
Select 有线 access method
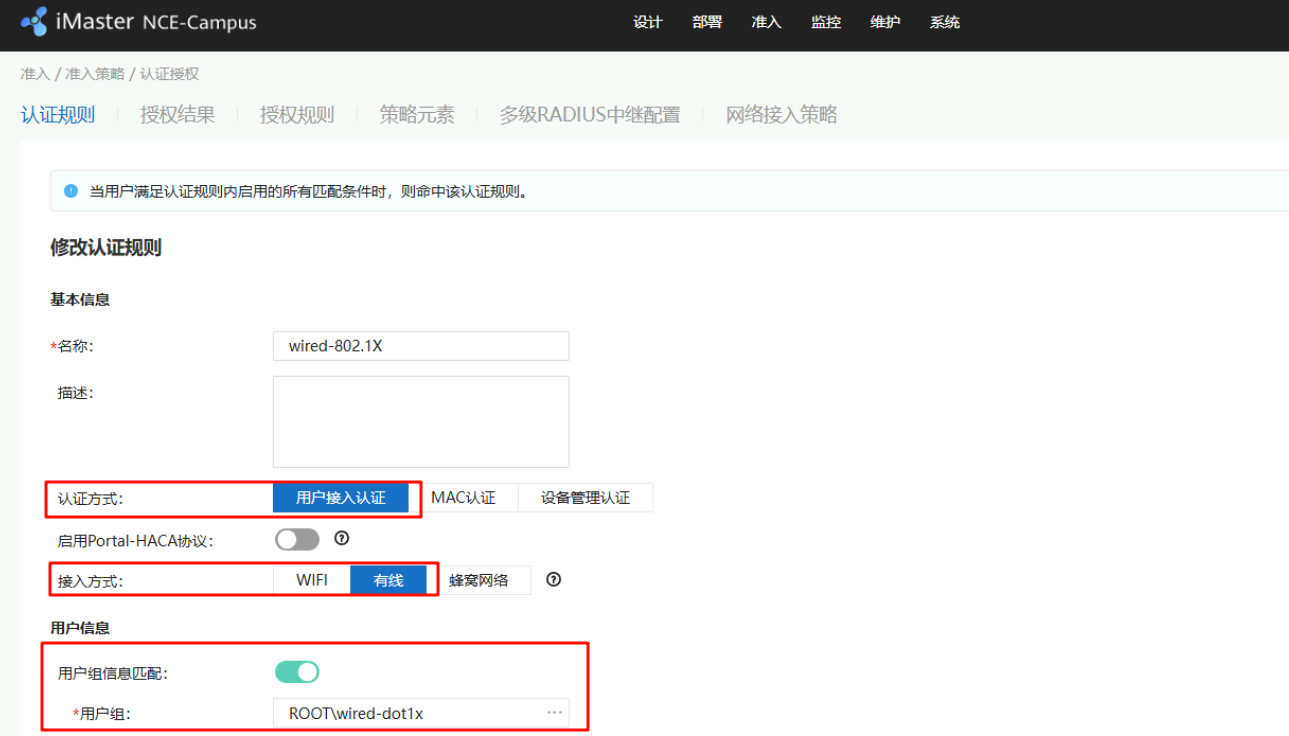pos(388,580)
